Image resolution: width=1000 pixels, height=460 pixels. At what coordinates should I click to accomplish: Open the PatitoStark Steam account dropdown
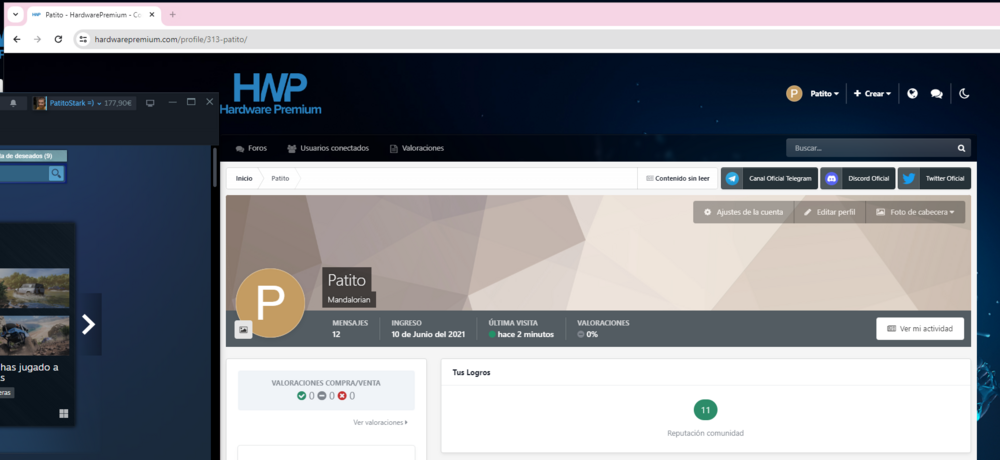click(x=73, y=103)
